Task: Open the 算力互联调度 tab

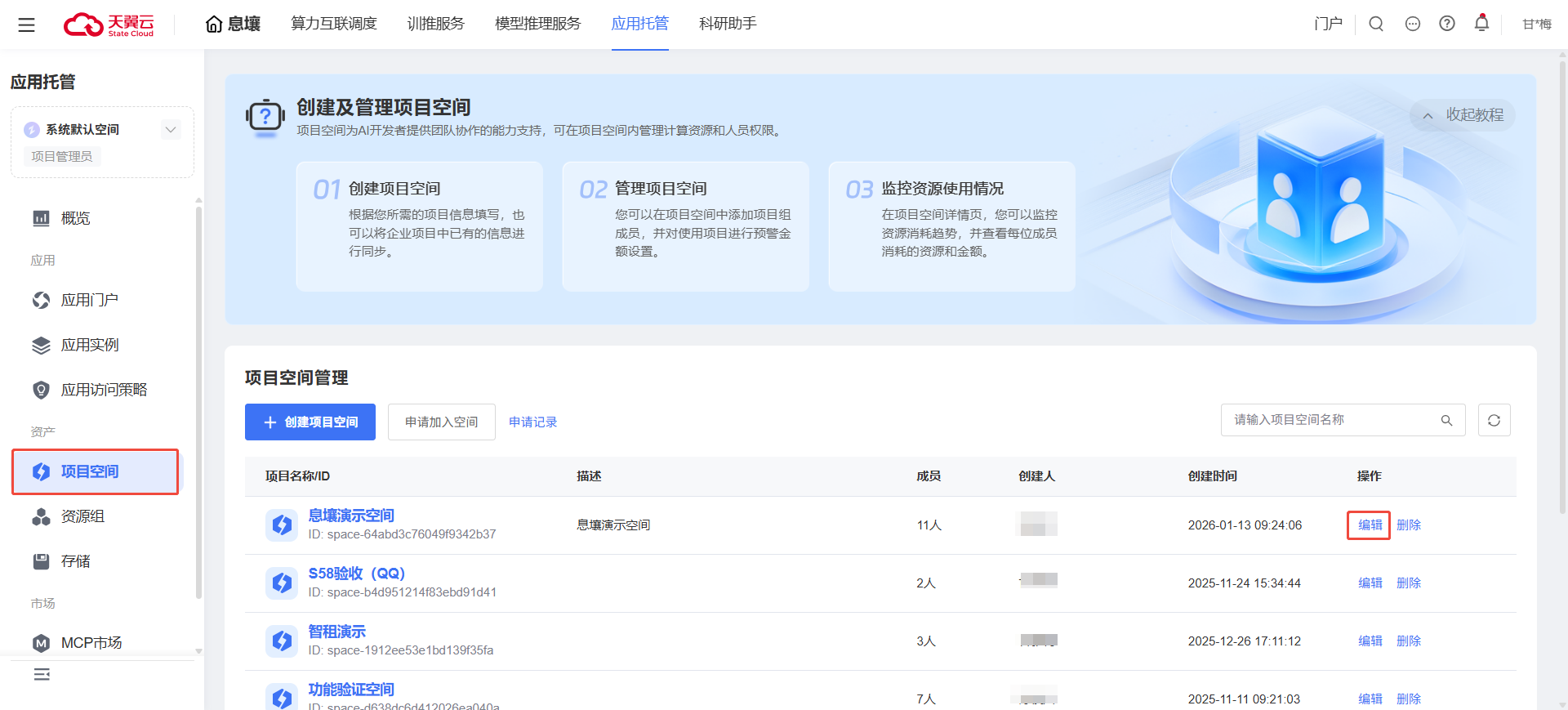Action: [x=334, y=24]
